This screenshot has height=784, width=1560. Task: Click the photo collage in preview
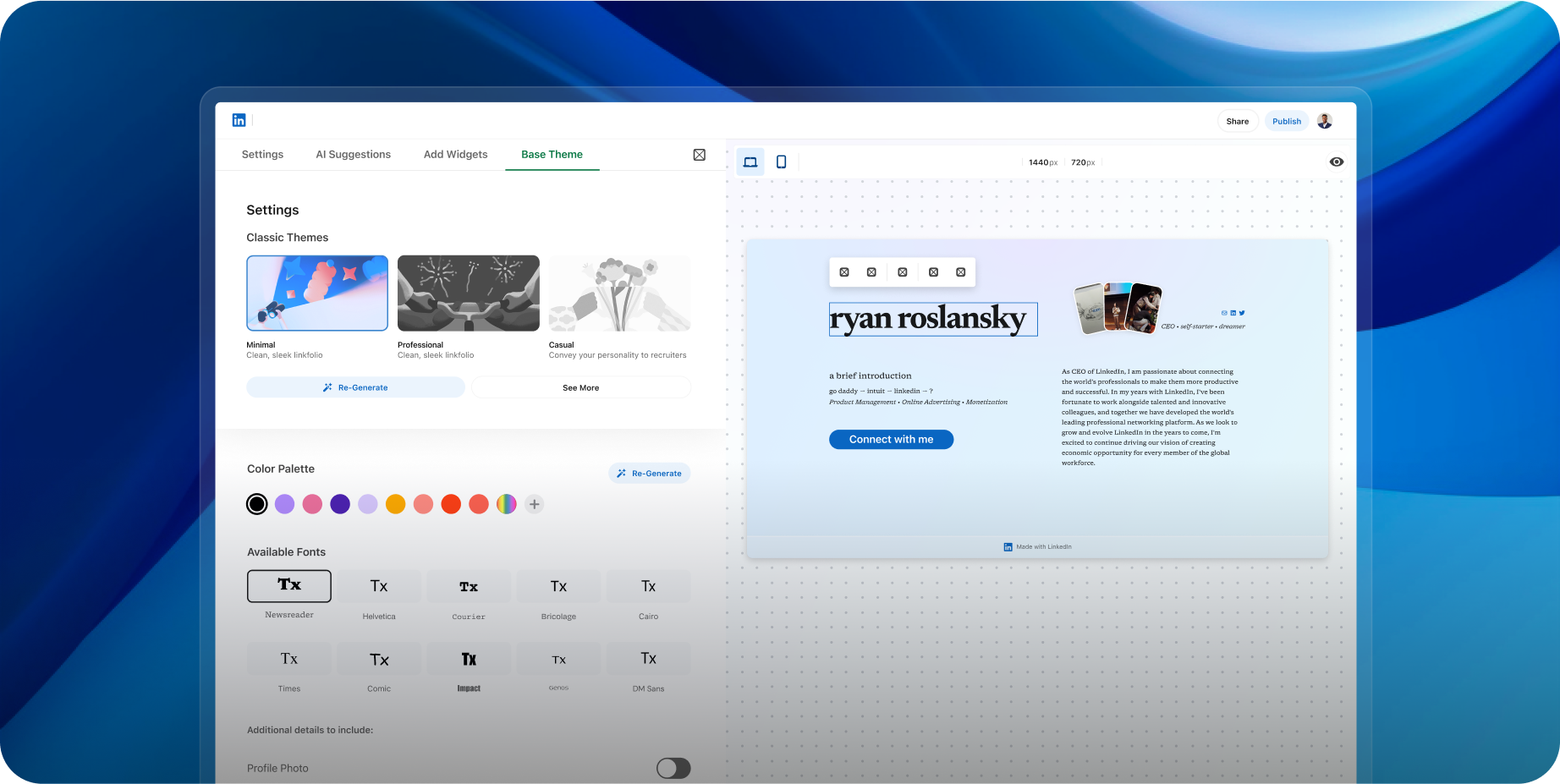tap(1118, 308)
